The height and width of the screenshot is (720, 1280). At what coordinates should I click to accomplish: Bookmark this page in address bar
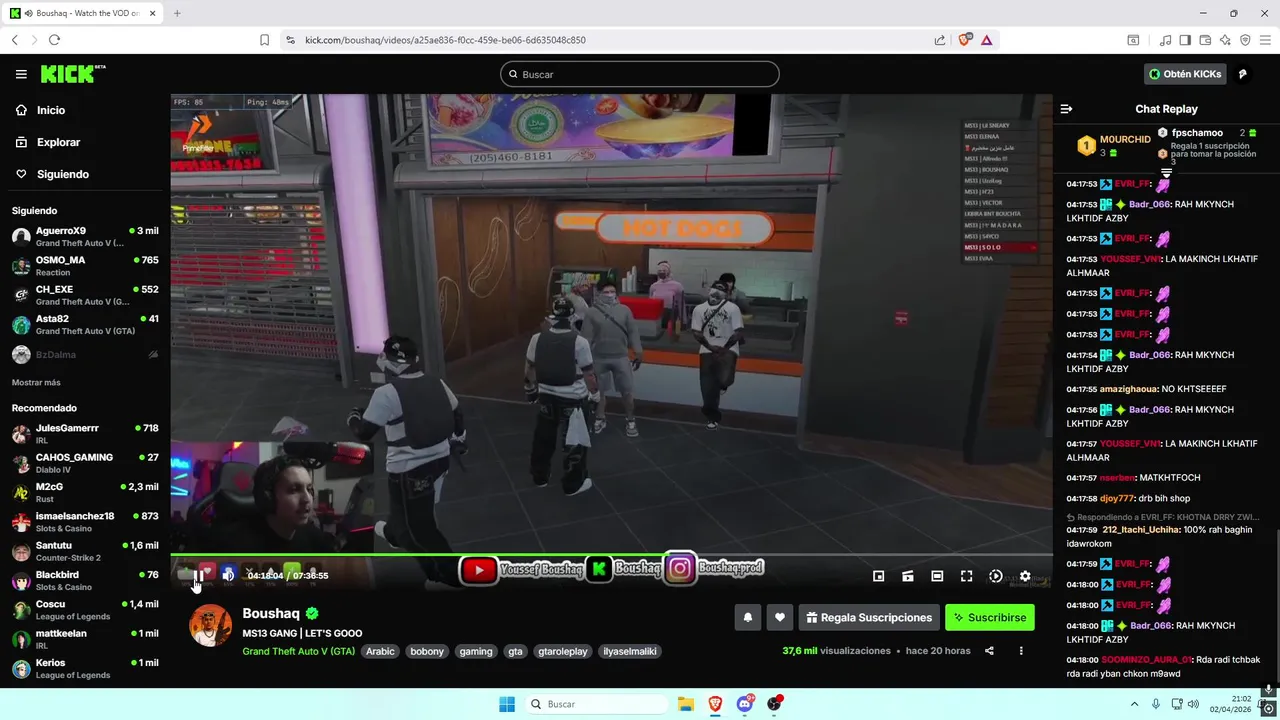[264, 40]
